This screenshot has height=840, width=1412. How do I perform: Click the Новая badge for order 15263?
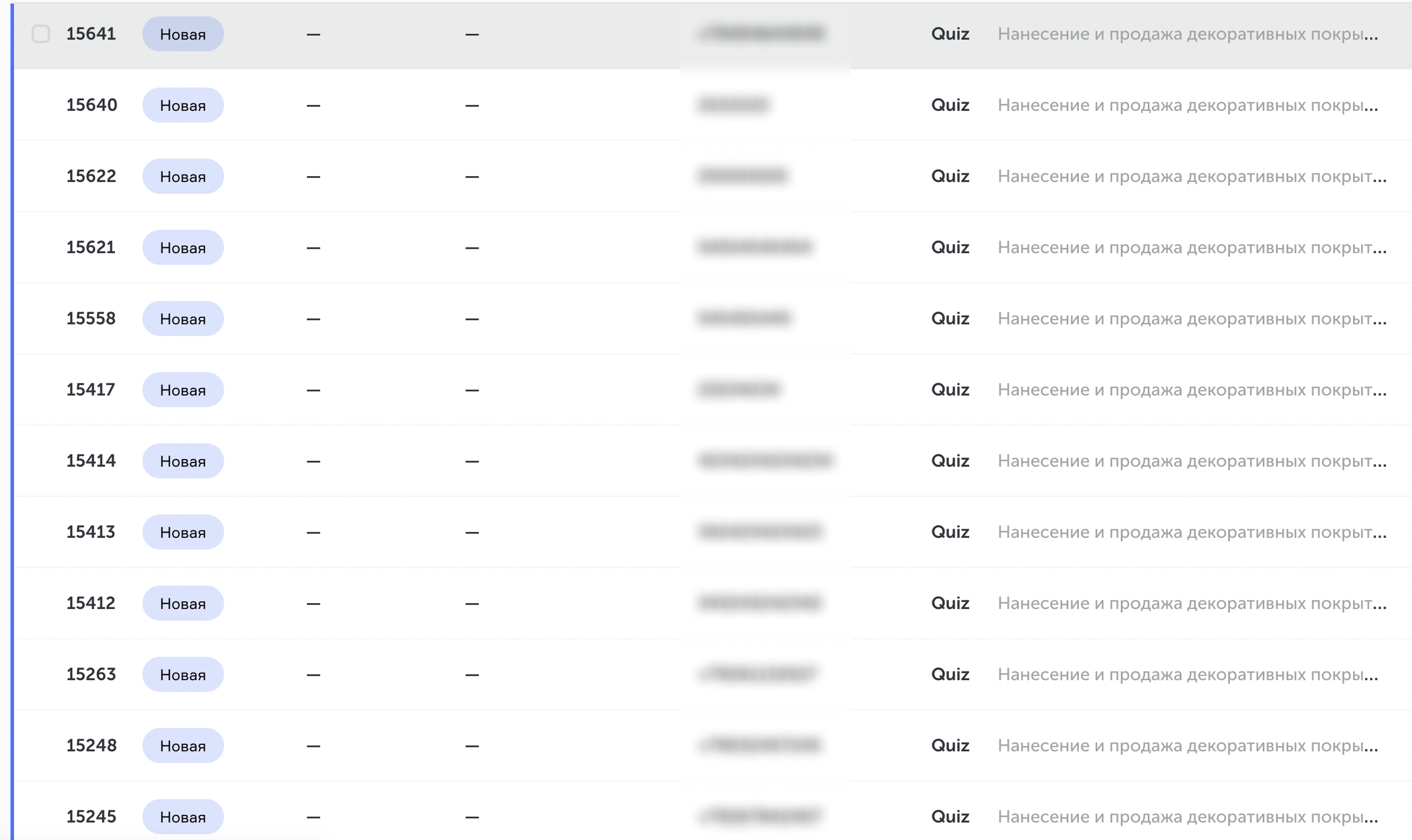point(183,674)
